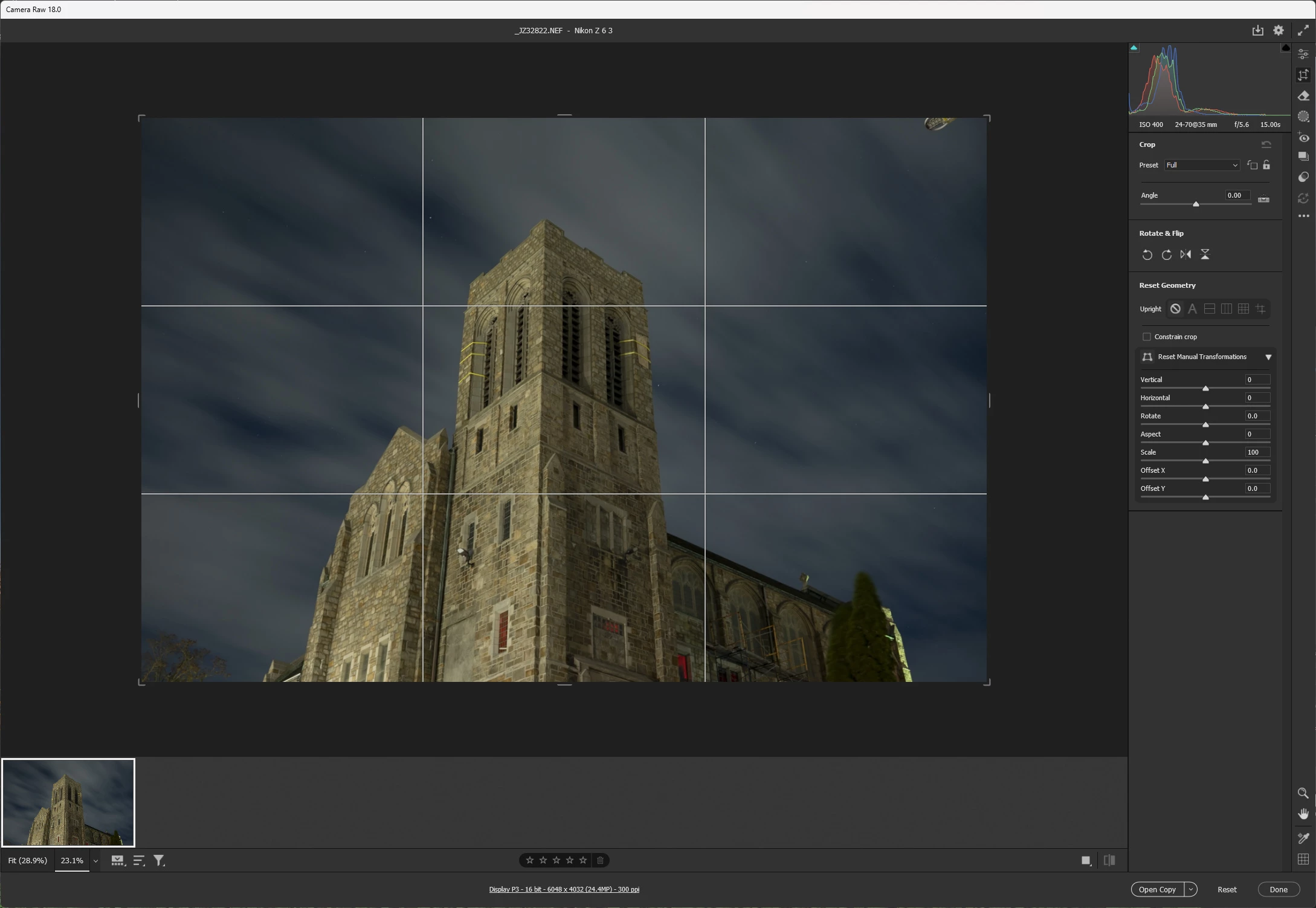Adjust the Vertical transform slider
1316x908 pixels.
pos(1205,388)
